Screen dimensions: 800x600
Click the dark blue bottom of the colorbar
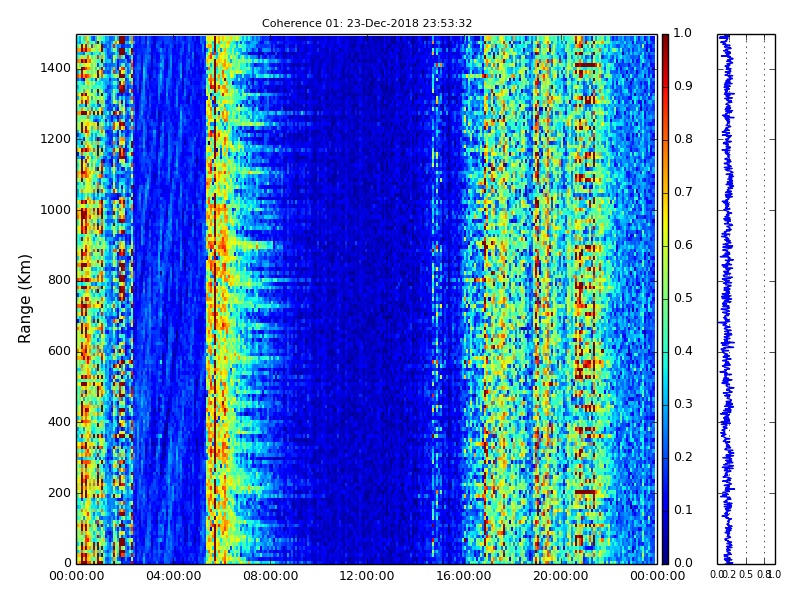[665, 554]
